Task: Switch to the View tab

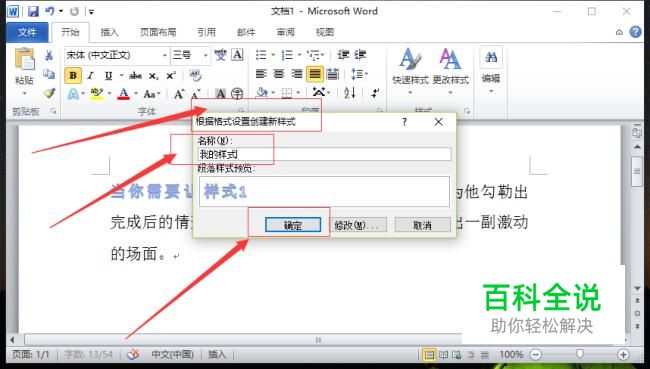Action: [x=325, y=32]
